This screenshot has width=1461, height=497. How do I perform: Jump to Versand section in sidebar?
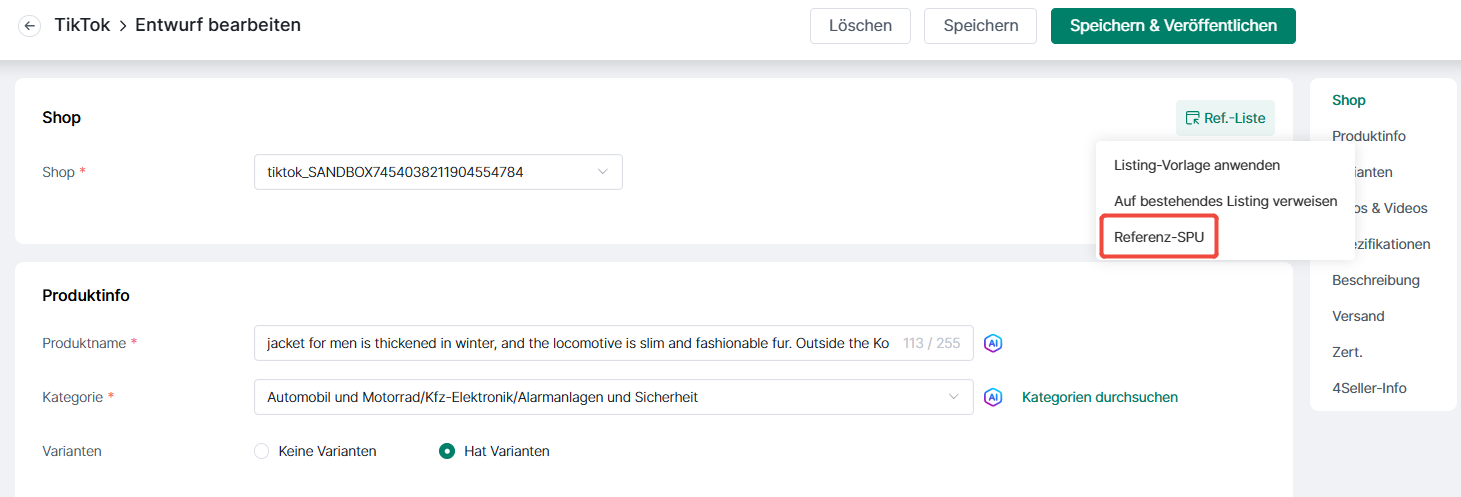point(1358,316)
